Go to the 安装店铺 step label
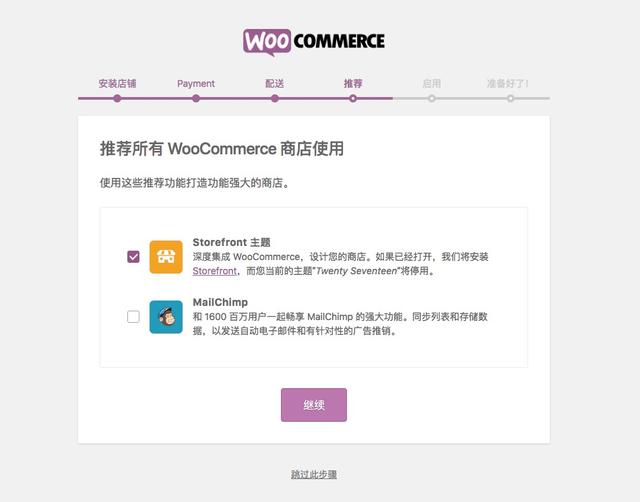 [x=117, y=84]
